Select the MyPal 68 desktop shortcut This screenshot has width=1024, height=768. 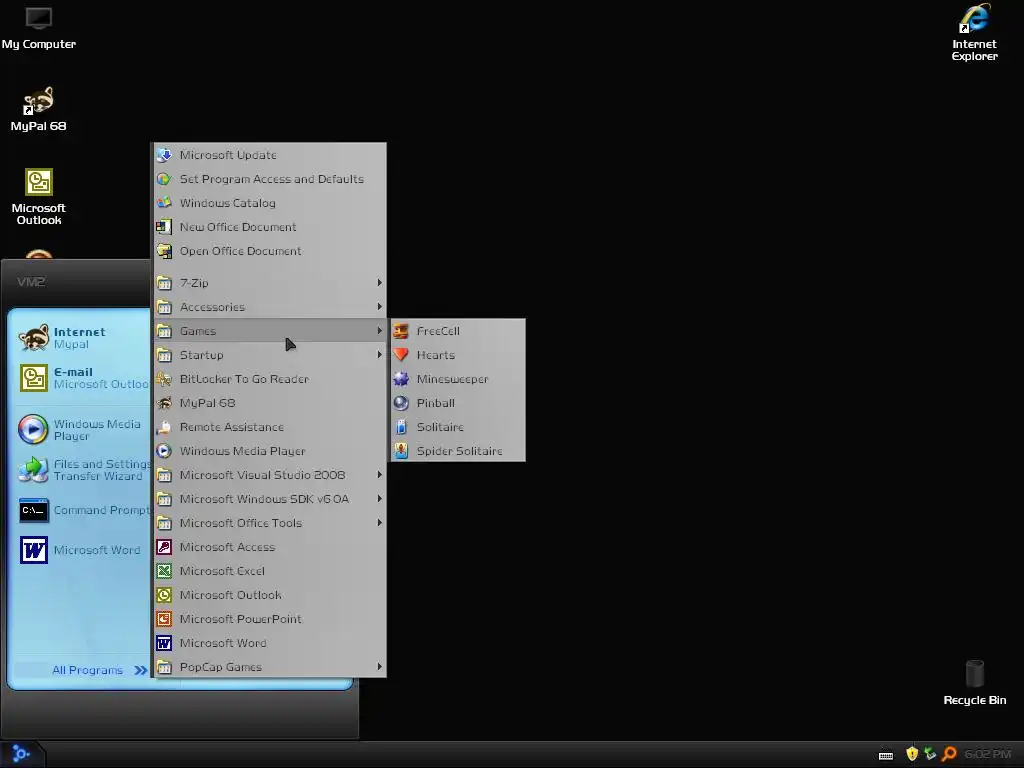39,109
